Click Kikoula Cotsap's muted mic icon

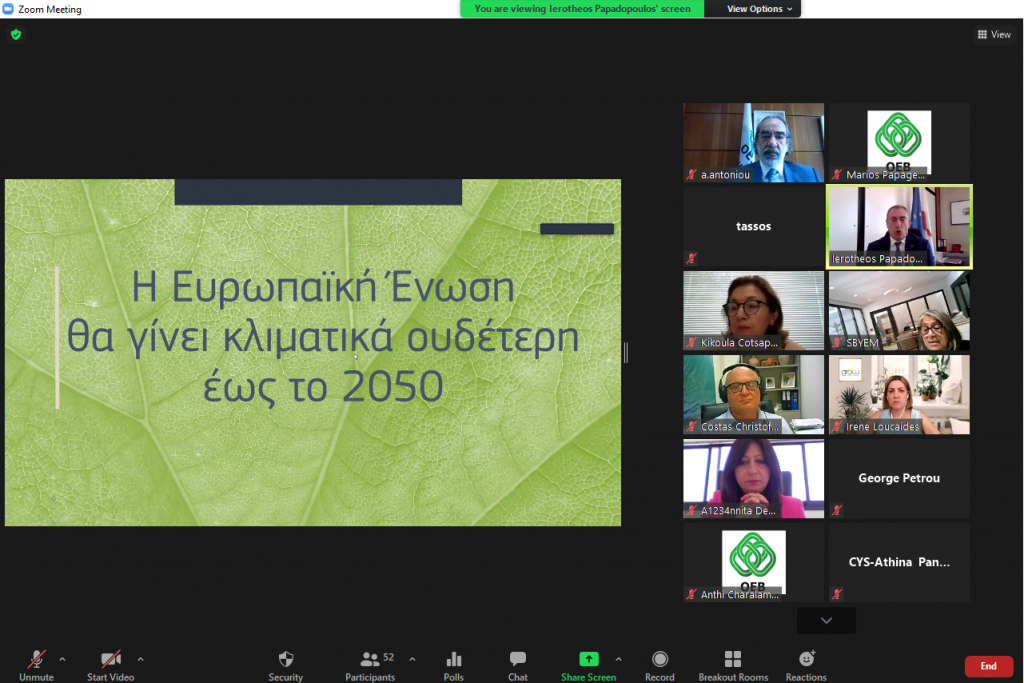coord(691,342)
